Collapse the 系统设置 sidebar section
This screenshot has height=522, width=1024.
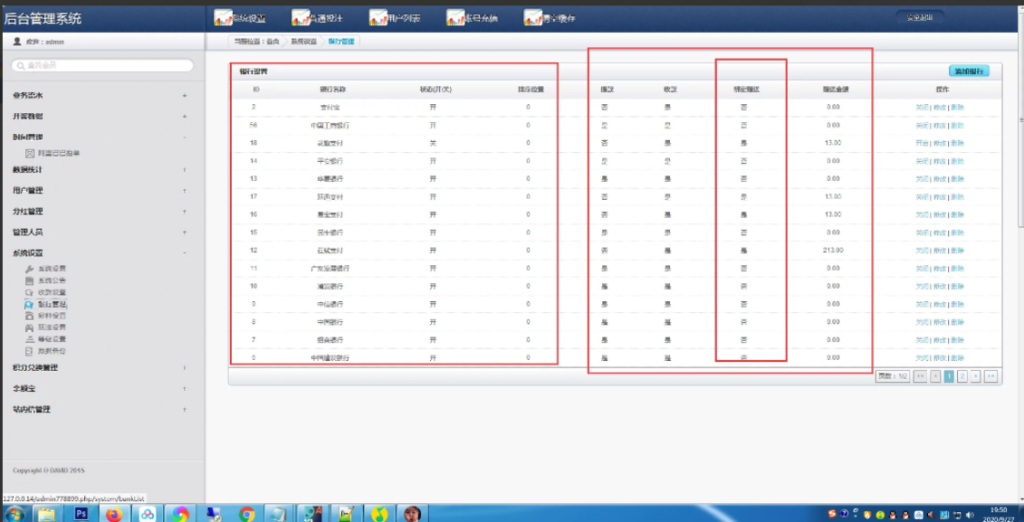[184, 253]
